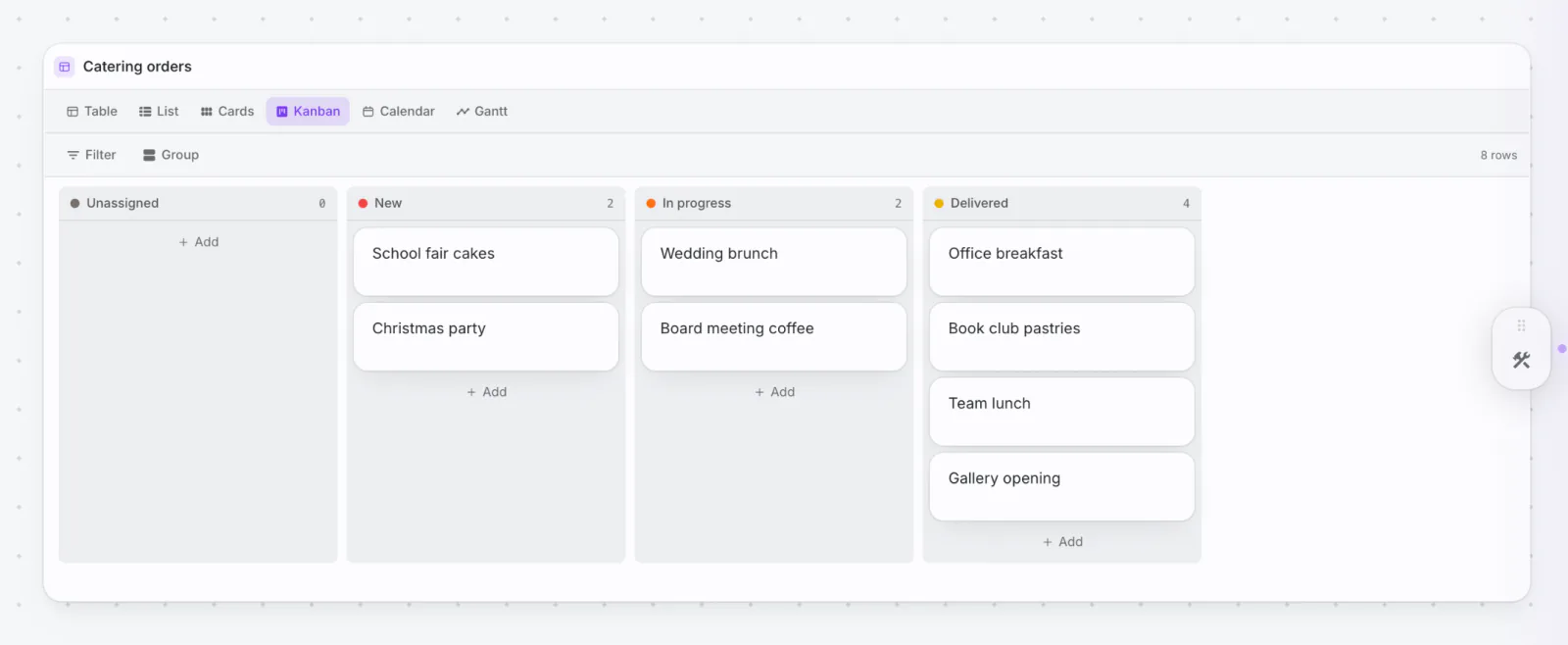Open the Gallery opening card
Image resolution: width=1568 pixels, height=645 pixels.
coord(1062,487)
